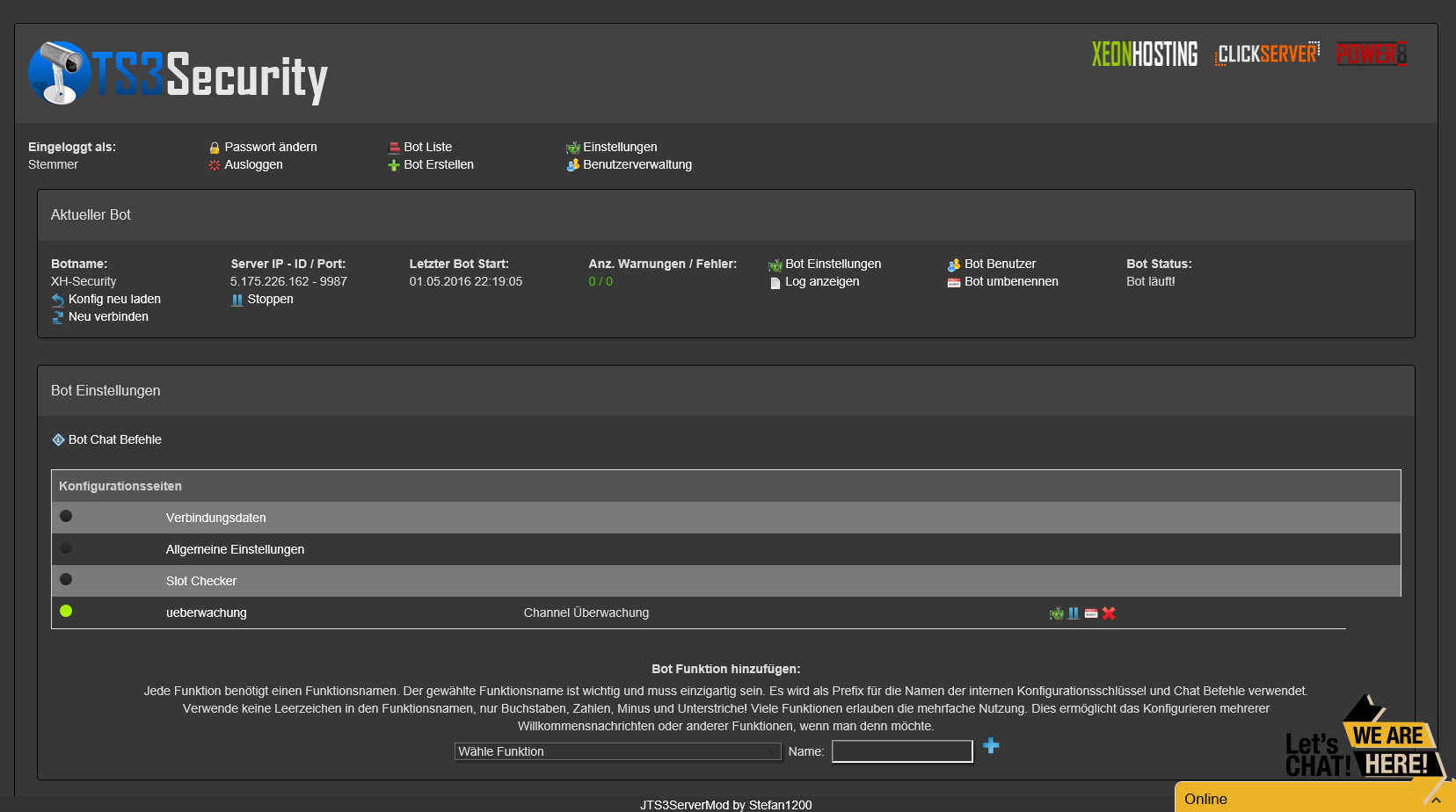Viewport: 1456px width, 812px height.
Task: Click the function Name input field
Action: click(902, 751)
